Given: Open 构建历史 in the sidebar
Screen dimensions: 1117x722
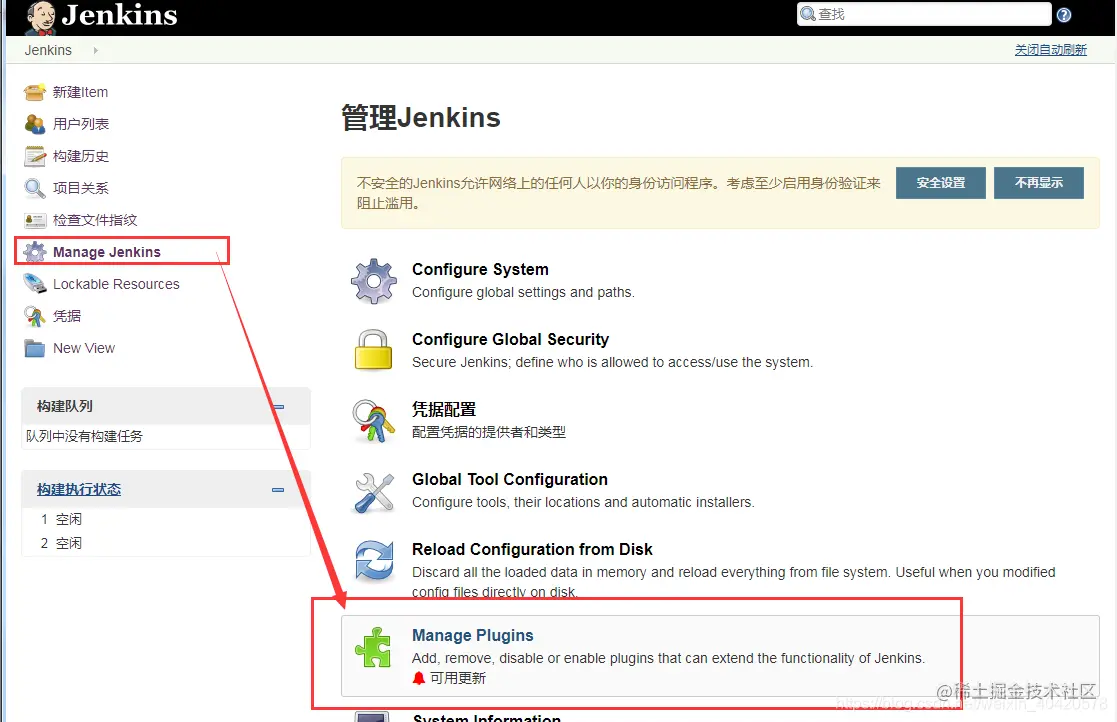Looking at the screenshot, I should [x=80, y=156].
